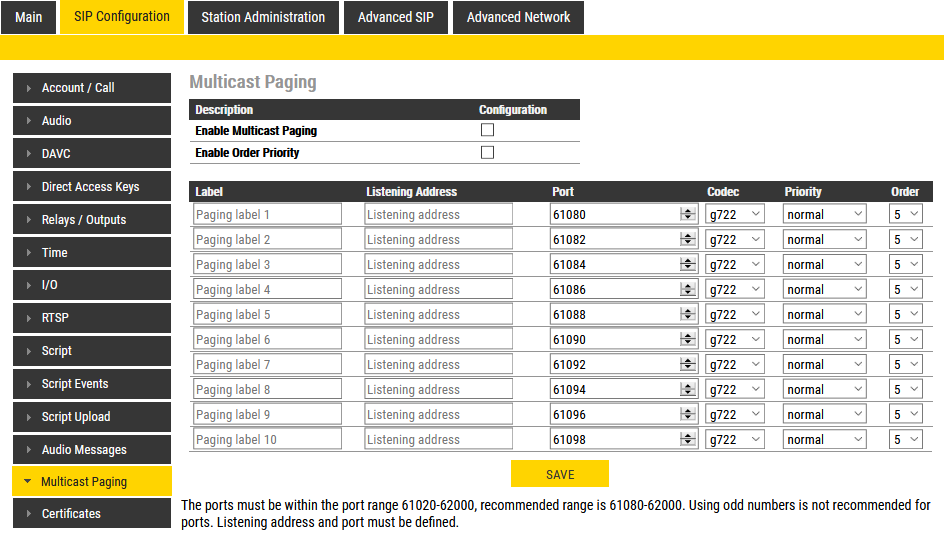Click the stepper arrows on port 61098
944x533 pixels.
coord(687,440)
